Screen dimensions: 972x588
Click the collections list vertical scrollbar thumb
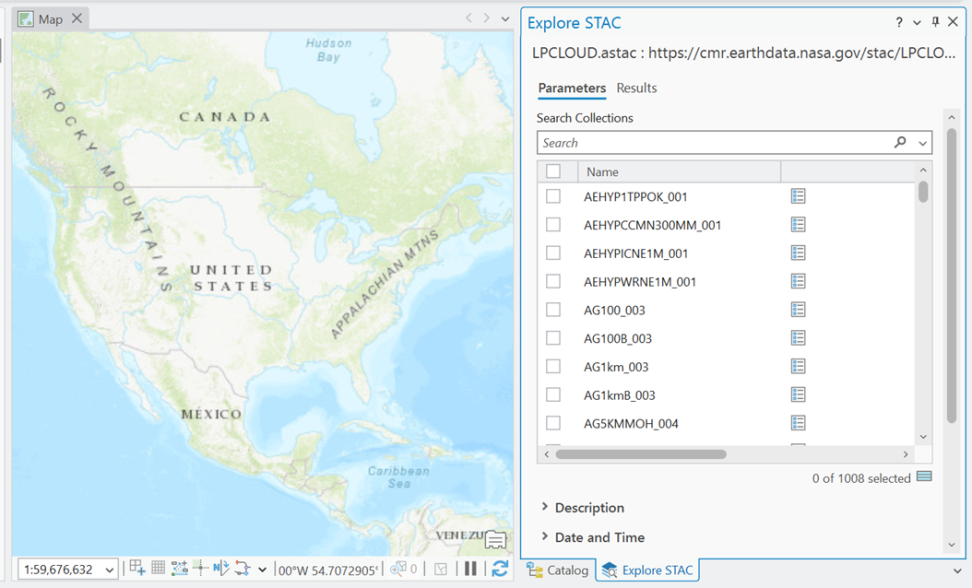[x=923, y=191]
